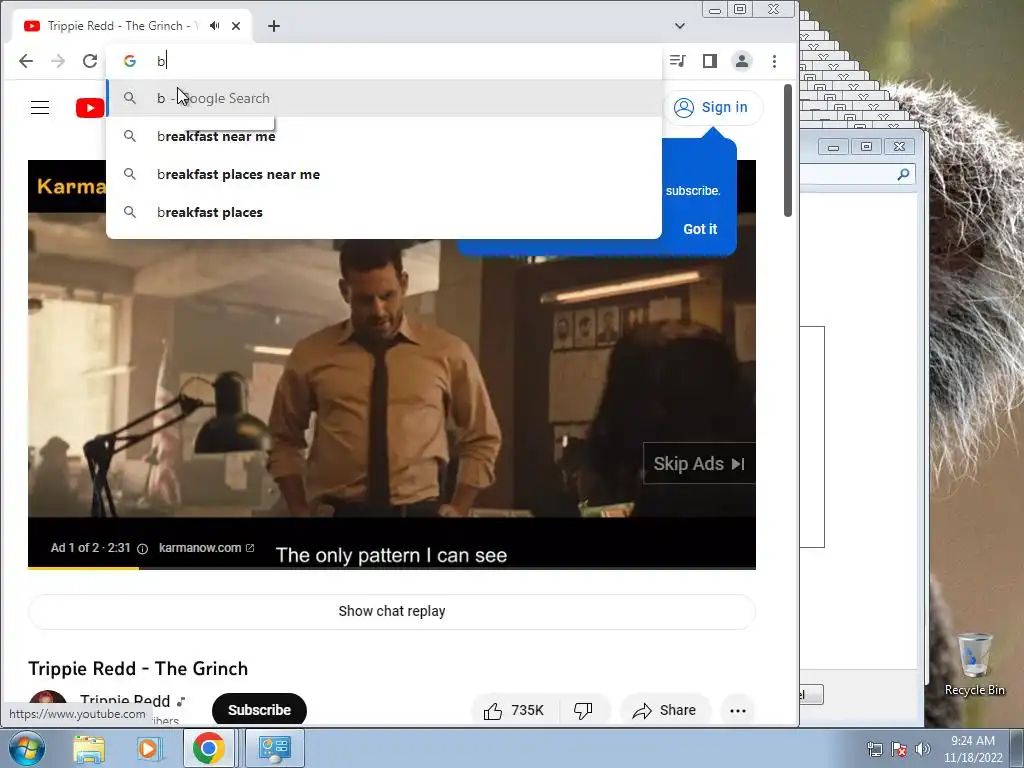1024x768 pixels.
Task: Reload the page with the refresh icon
Action: pyautogui.click(x=90, y=61)
